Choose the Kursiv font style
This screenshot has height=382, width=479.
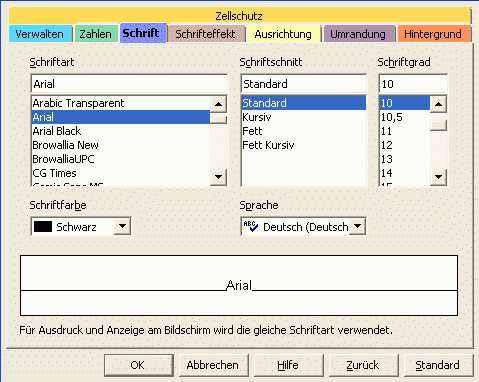303,117
